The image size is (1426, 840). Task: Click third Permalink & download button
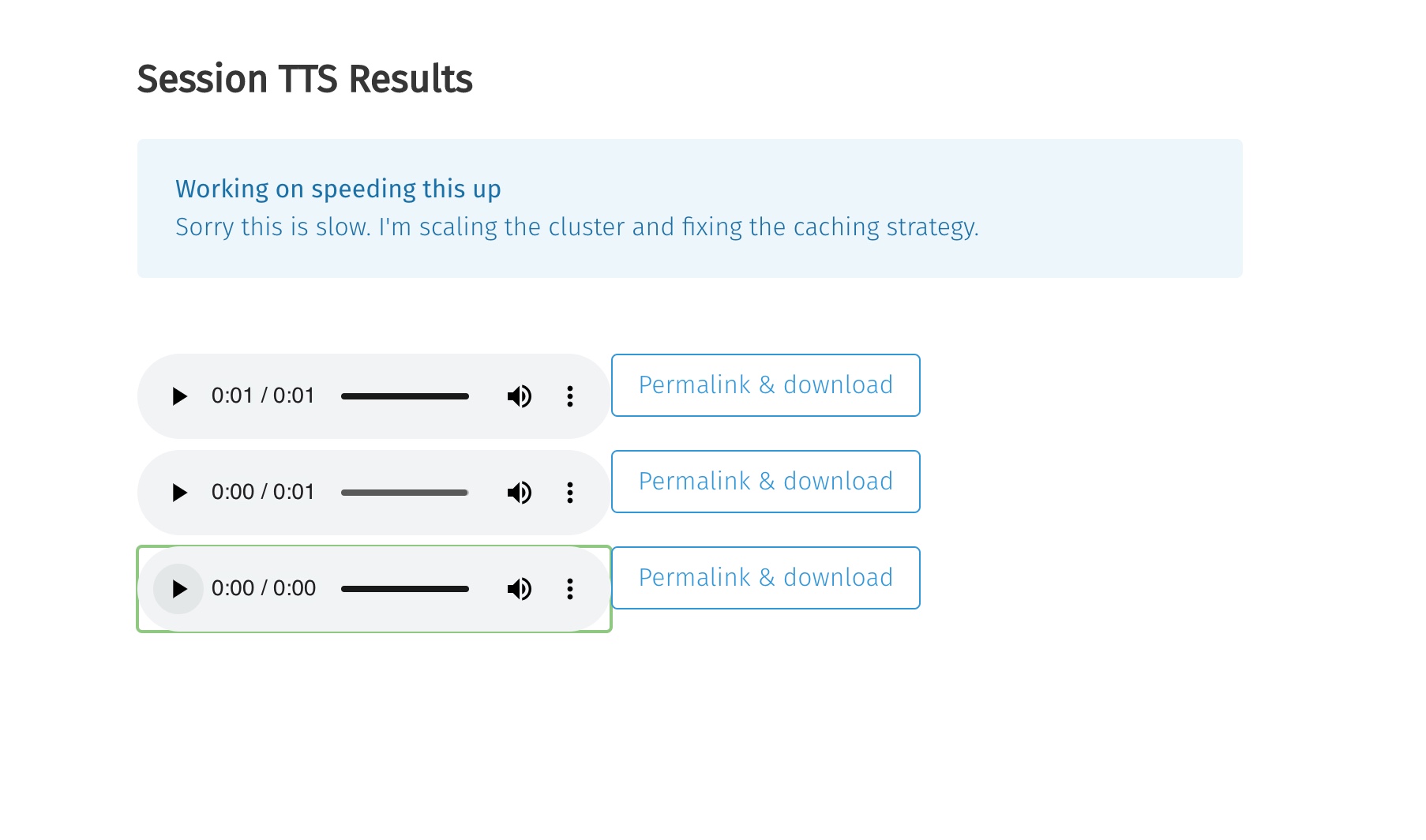coord(765,578)
